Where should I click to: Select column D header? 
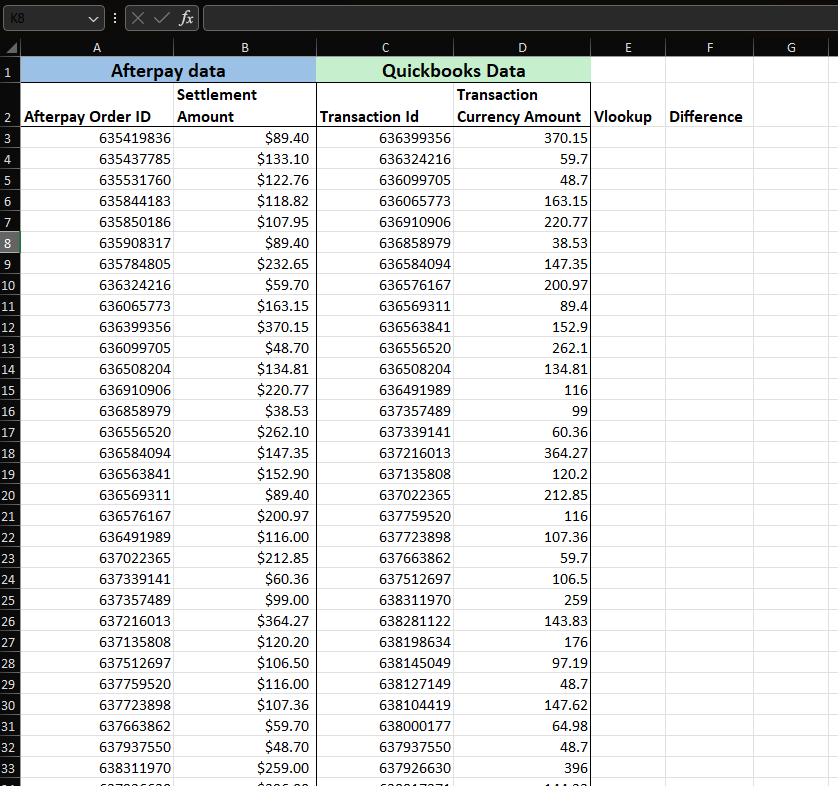point(522,48)
